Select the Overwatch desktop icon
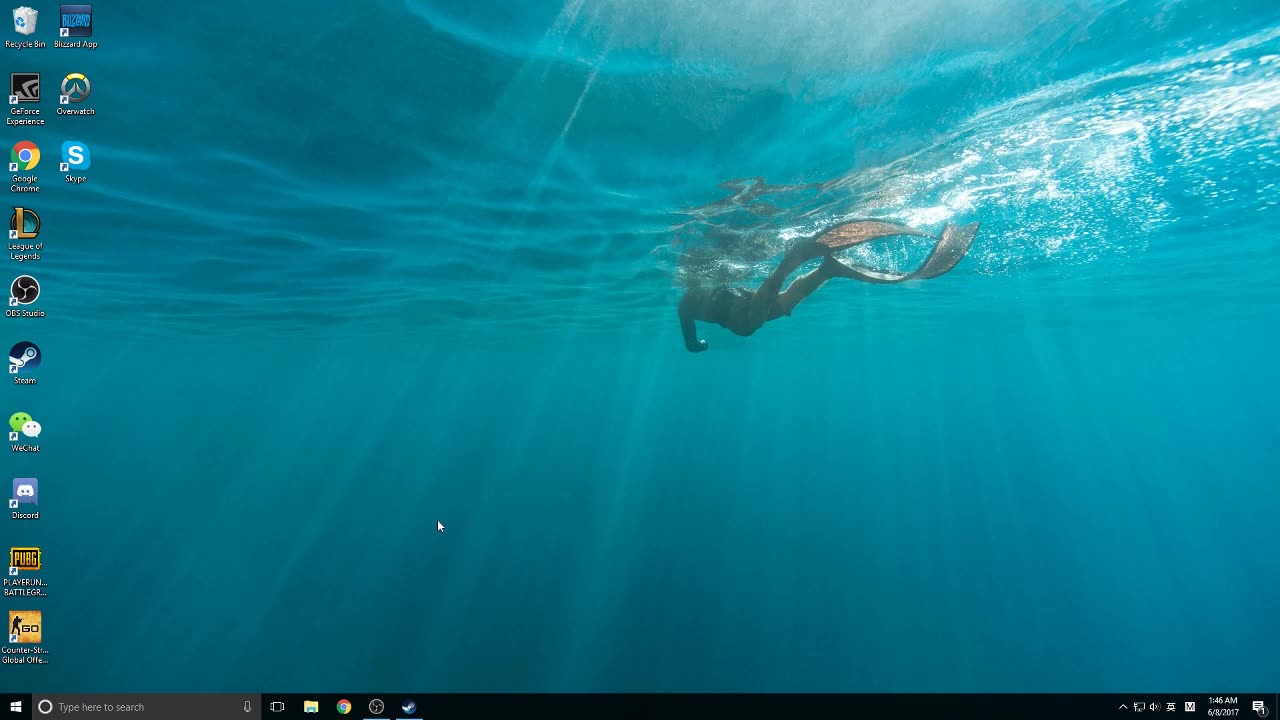The height and width of the screenshot is (720, 1280). pyautogui.click(x=75, y=95)
